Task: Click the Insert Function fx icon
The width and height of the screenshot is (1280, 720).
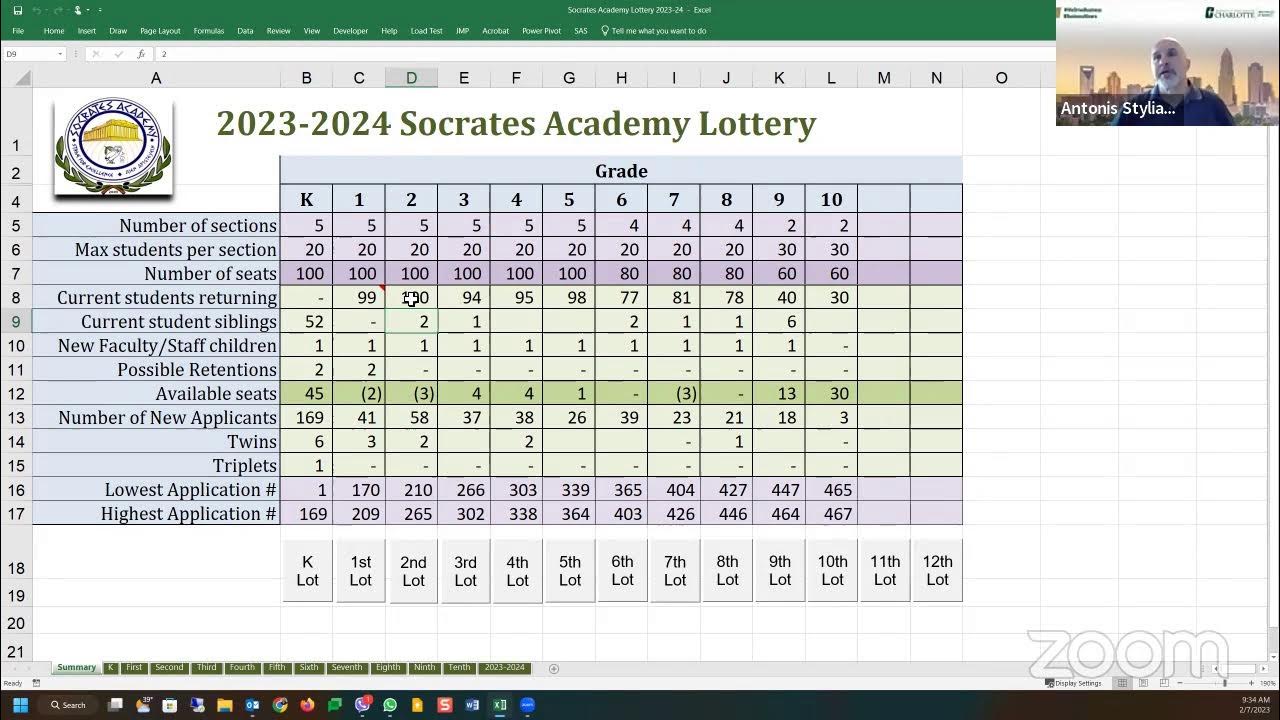Action: 141,54
